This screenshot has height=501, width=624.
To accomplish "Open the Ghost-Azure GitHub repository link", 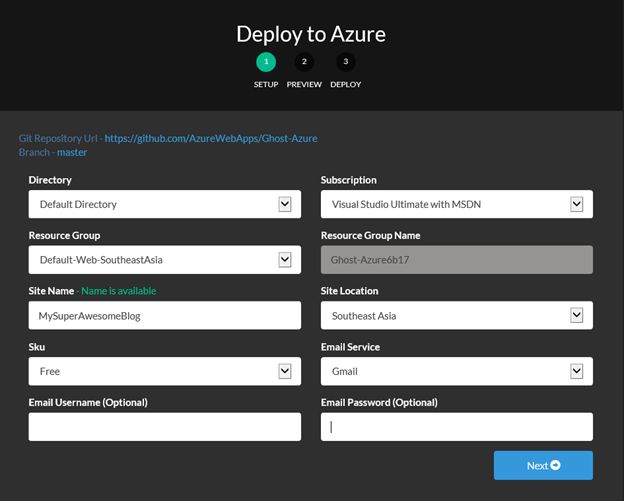I will coord(211,138).
